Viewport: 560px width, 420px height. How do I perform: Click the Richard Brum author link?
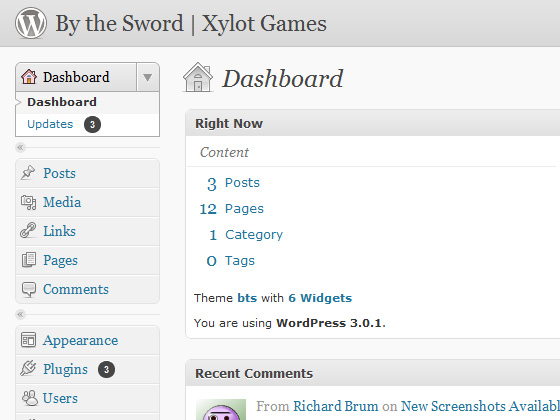click(x=336, y=406)
